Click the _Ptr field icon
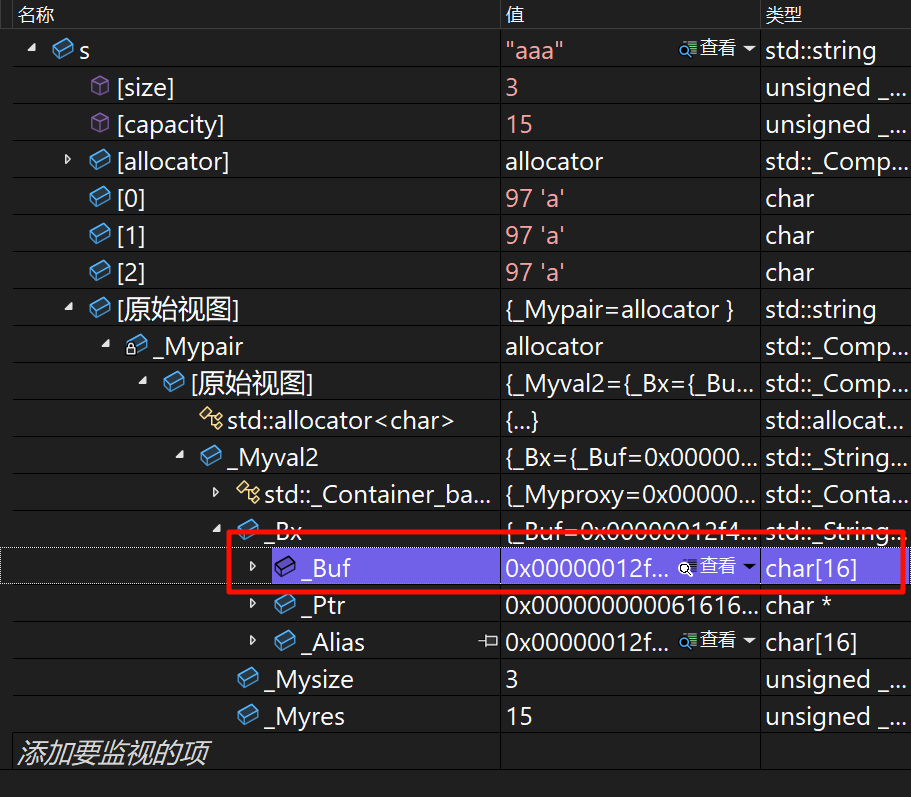 (x=285, y=604)
